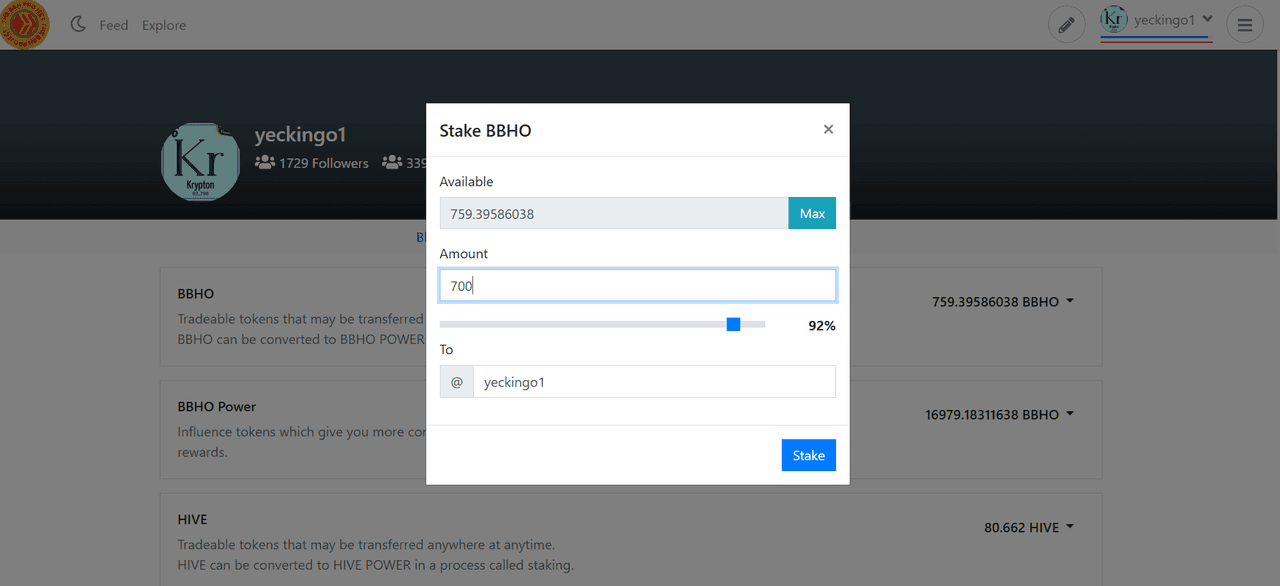The height and width of the screenshot is (586, 1280).
Task: Toggle night mode with the moon icon
Action: tap(78, 24)
